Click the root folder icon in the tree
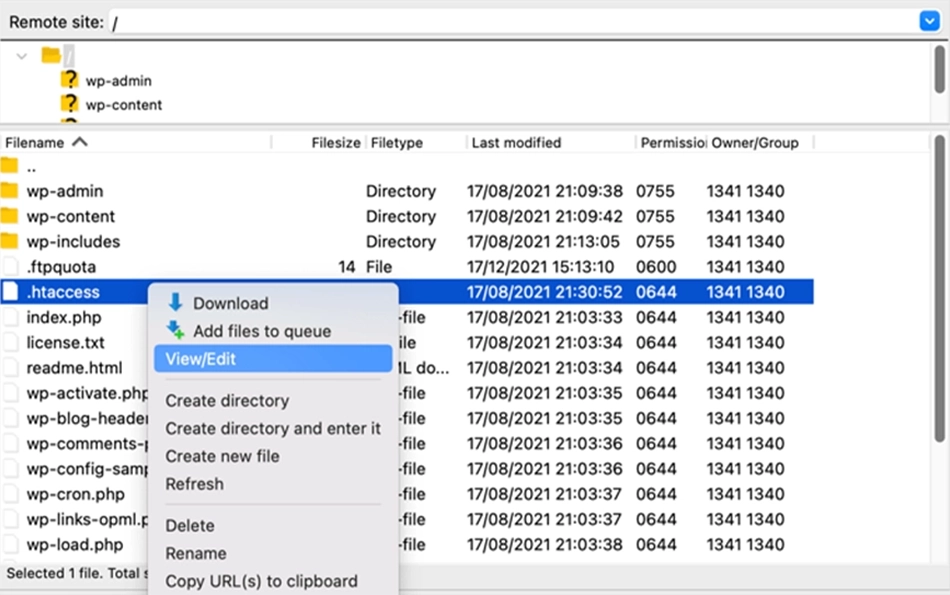Image resolution: width=950 pixels, height=595 pixels. [52, 56]
